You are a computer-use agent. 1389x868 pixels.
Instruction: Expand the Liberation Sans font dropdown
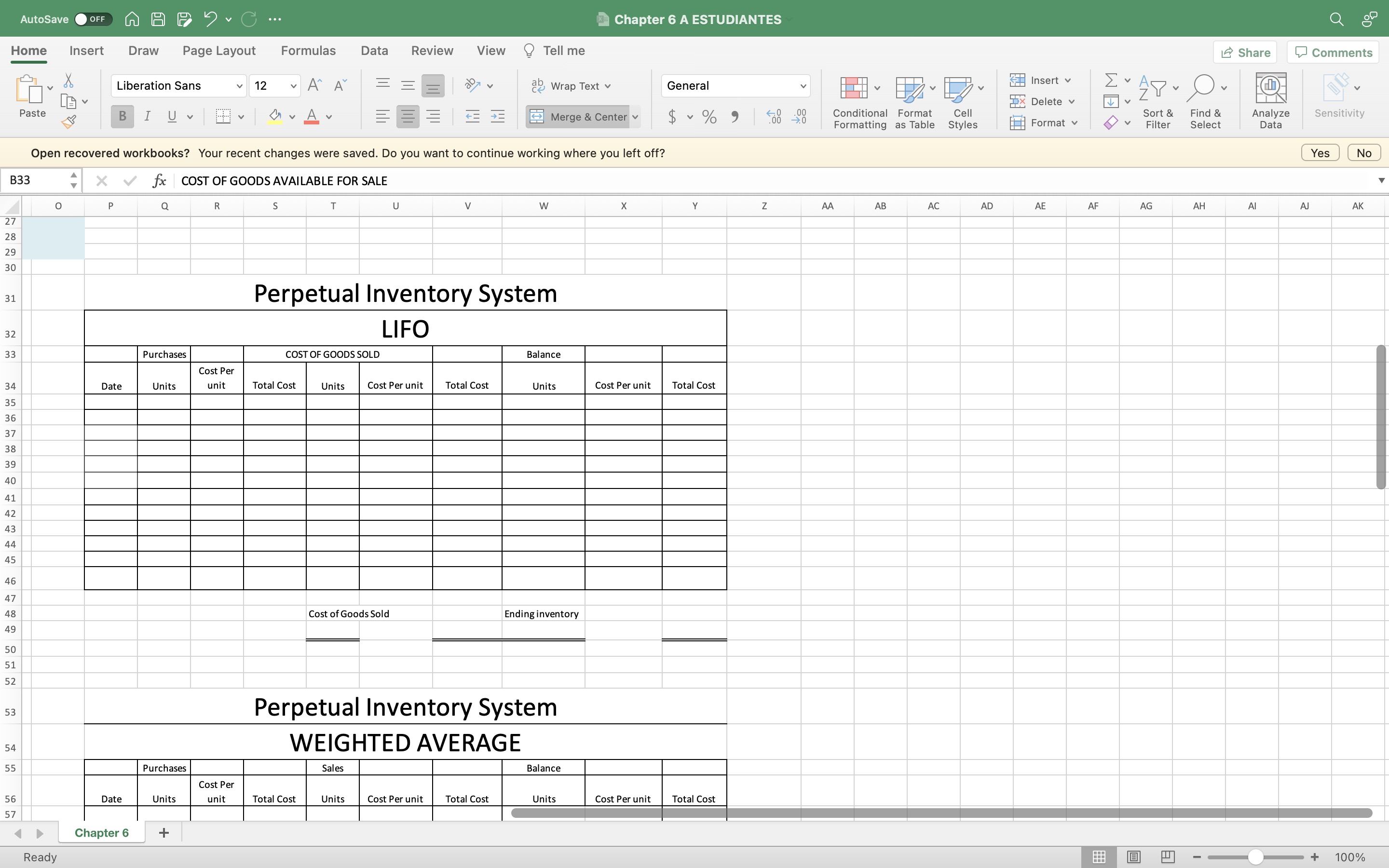click(x=239, y=86)
